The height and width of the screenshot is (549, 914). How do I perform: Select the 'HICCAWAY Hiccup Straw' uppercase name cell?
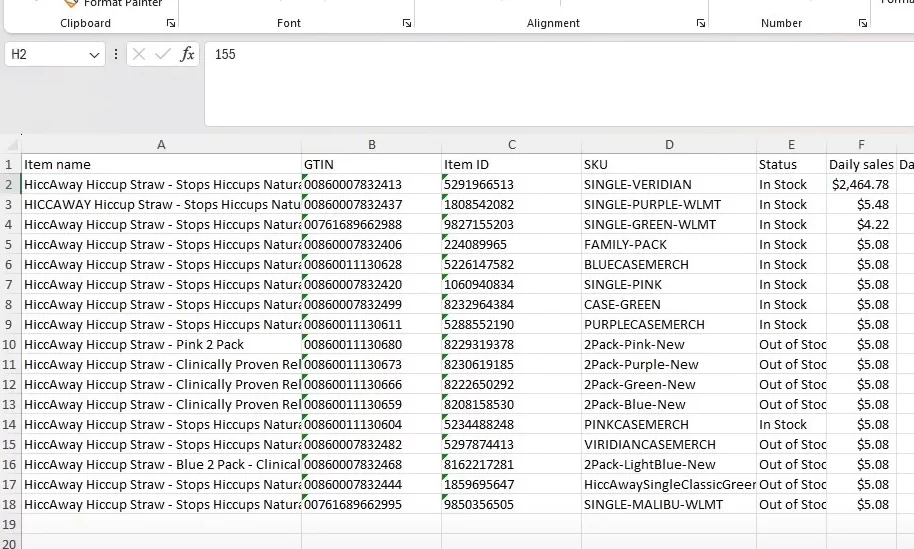click(x=161, y=205)
